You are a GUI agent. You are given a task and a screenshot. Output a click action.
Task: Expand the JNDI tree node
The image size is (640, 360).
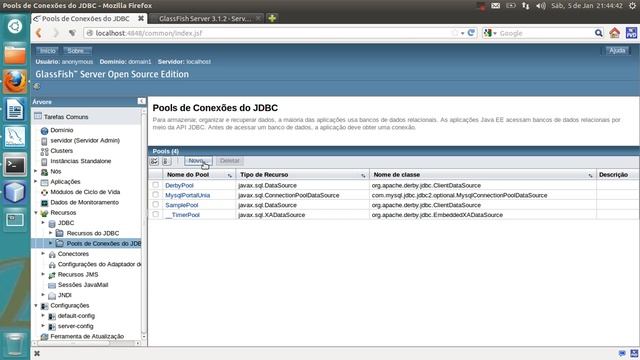point(43,295)
